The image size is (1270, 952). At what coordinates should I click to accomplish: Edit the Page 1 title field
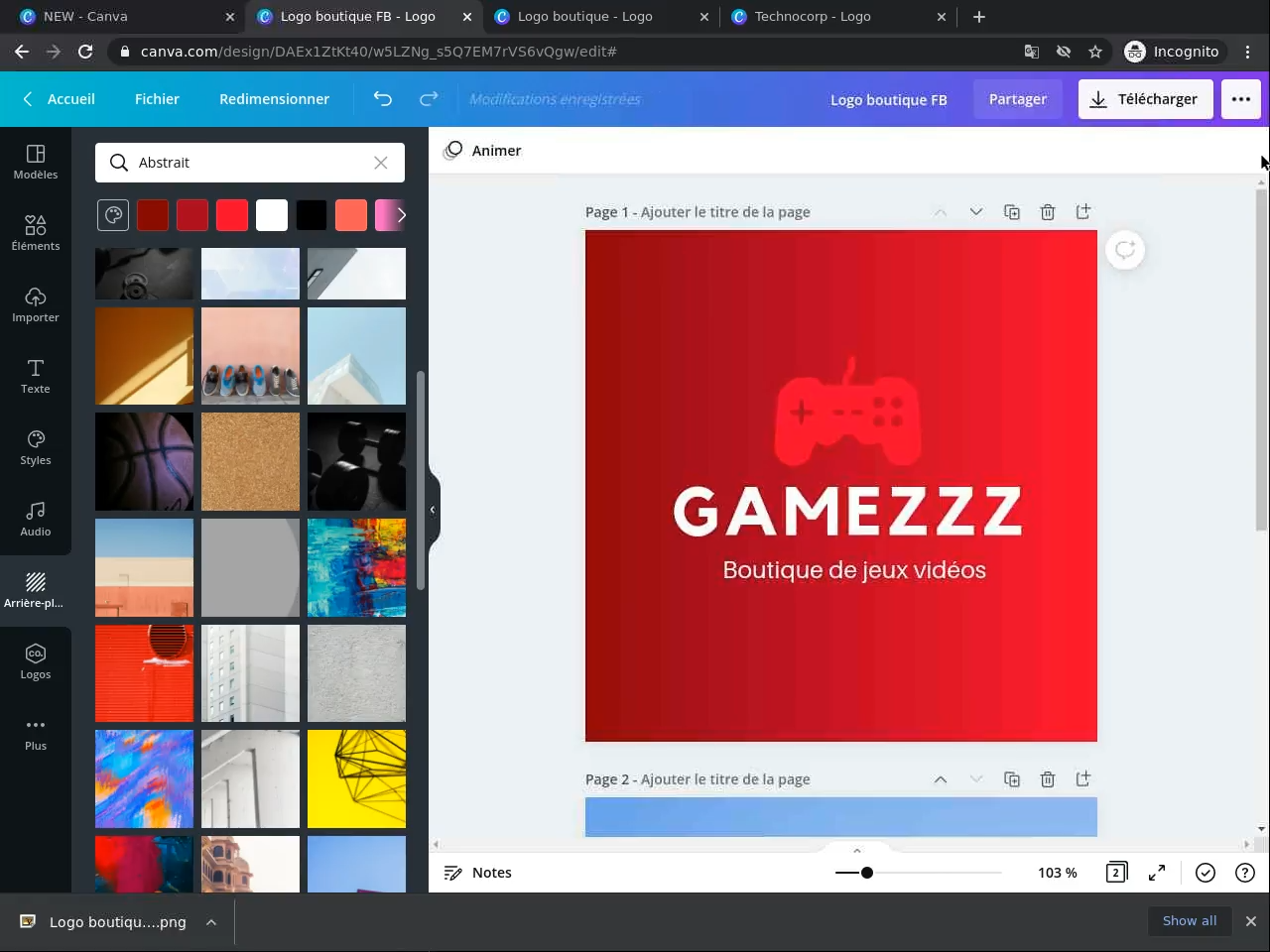pyautogui.click(x=725, y=212)
